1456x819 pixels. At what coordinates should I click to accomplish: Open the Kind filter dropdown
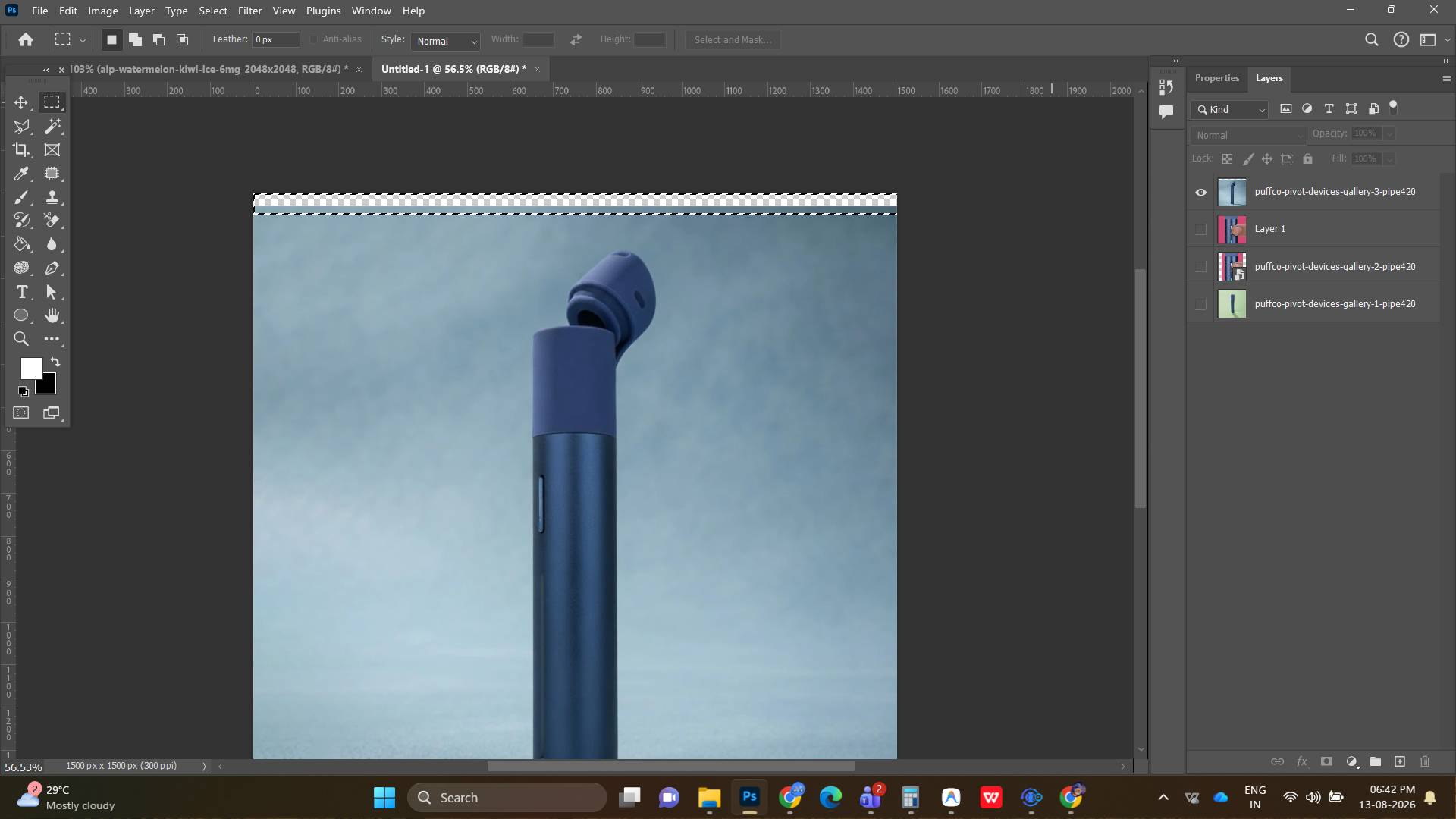(x=1229, y=110)
